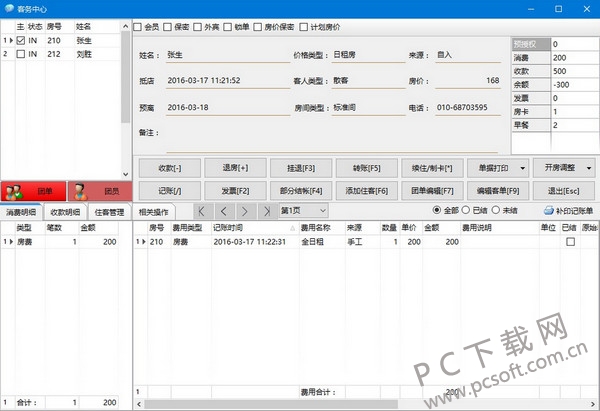600x411 pixels.
Task: Click the 备注 remarks field
Action: tap(332, 140)
